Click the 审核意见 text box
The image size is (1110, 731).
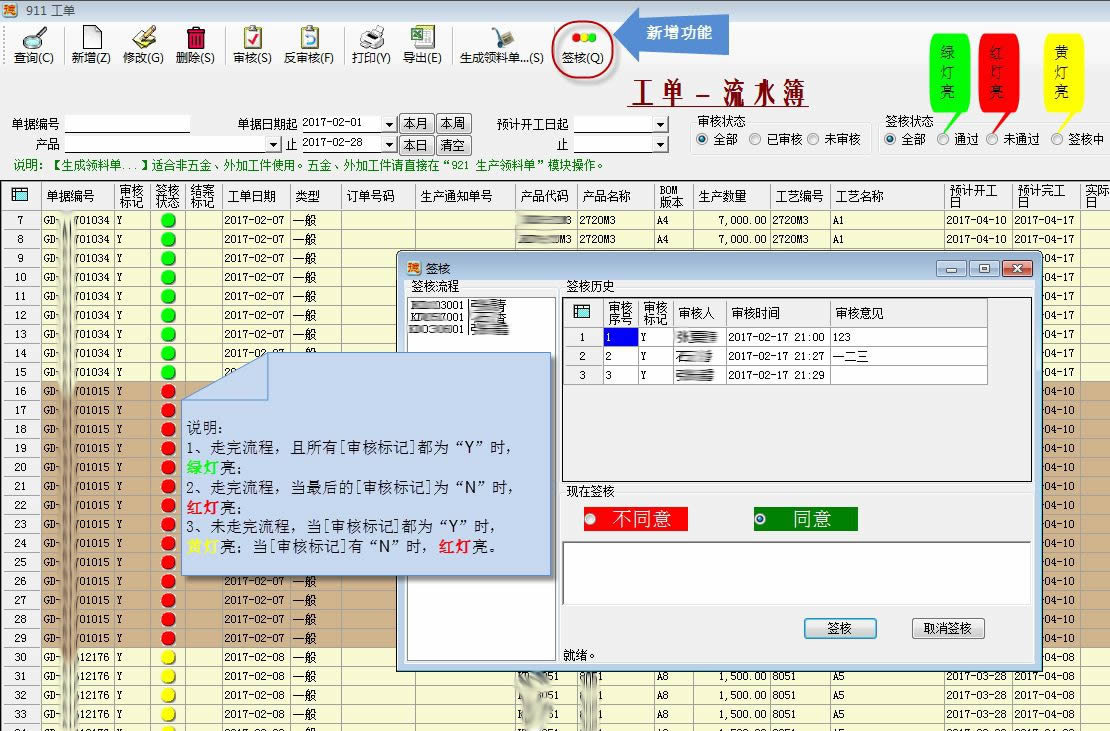pyautogui.click(x=796, y=573)
